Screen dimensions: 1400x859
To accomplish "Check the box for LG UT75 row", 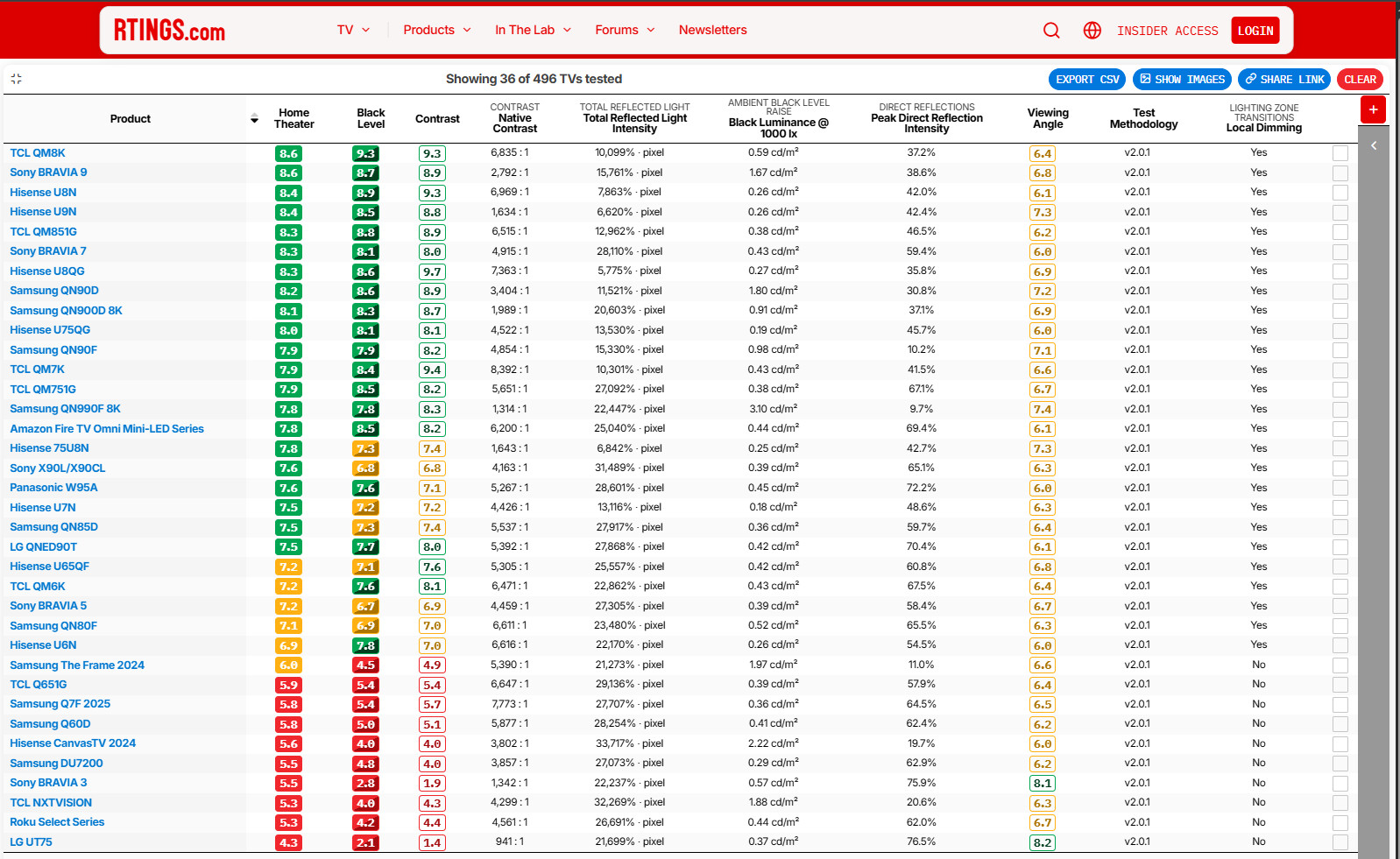I will [1340, 842].
